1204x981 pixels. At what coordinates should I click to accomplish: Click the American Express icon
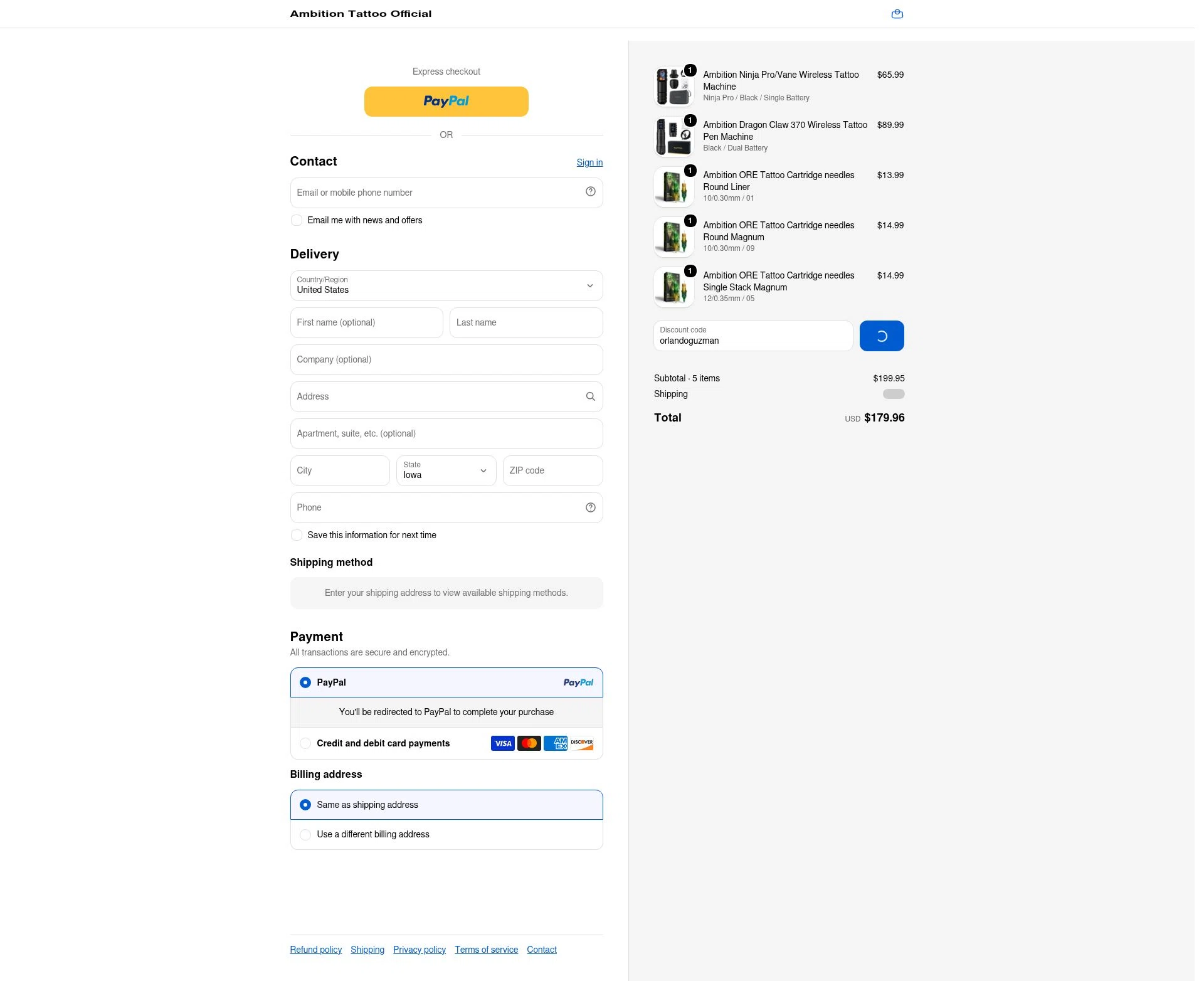(x=556, y=743)
